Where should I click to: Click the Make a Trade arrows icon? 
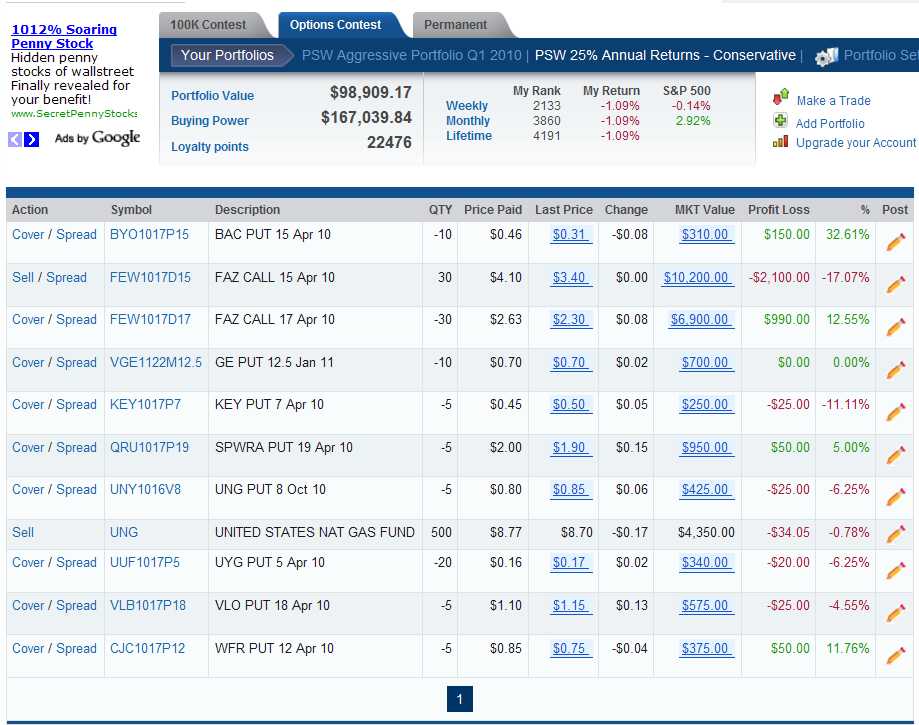[x=781, y=98]
